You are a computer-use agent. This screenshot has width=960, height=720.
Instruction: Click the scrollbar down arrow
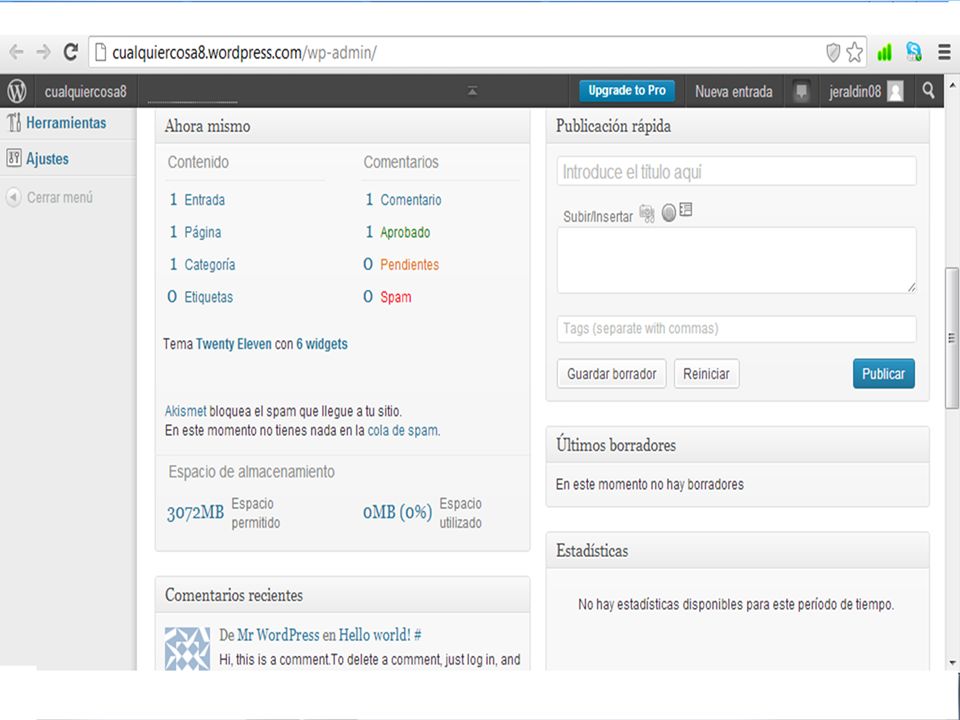coord(952,662)
